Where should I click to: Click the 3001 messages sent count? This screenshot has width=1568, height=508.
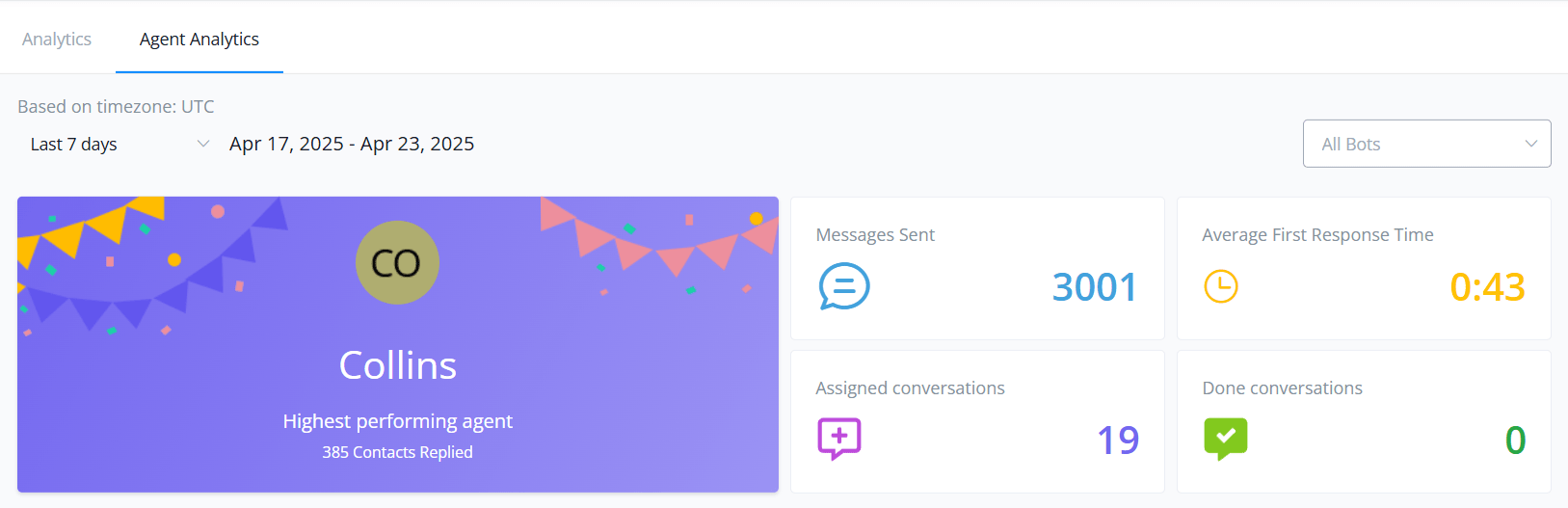1095,287
